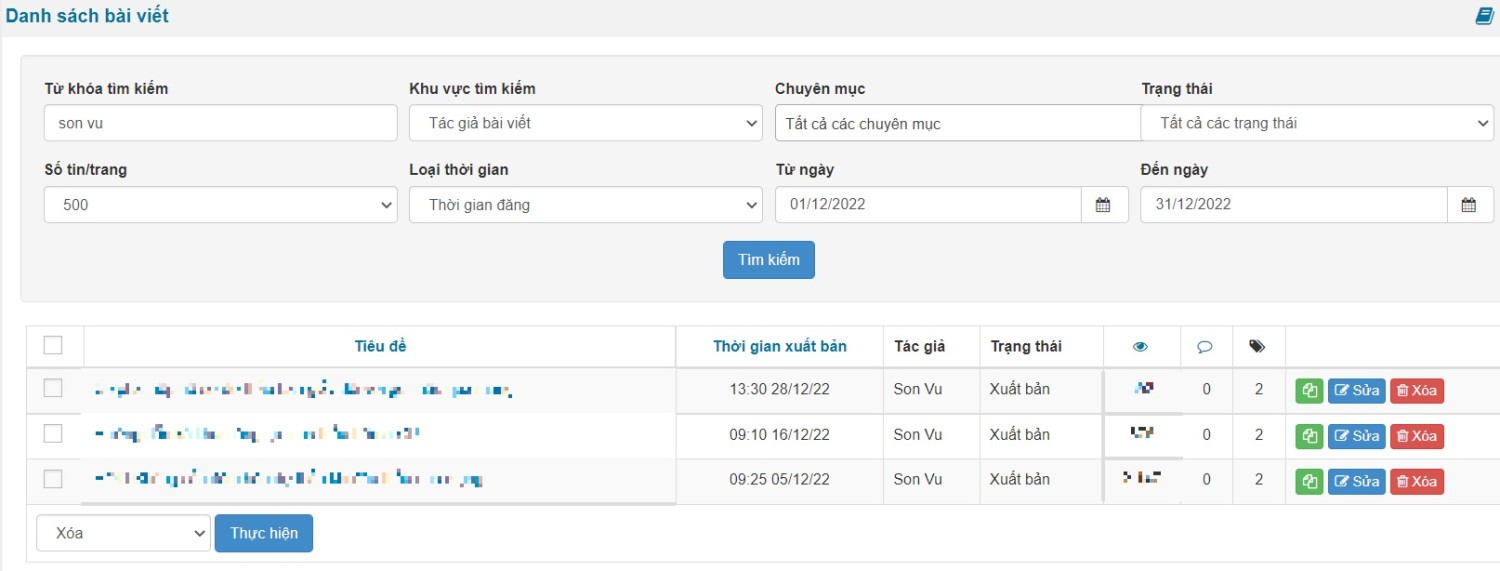Sort by views eye column header

(x=1141, y=347)
